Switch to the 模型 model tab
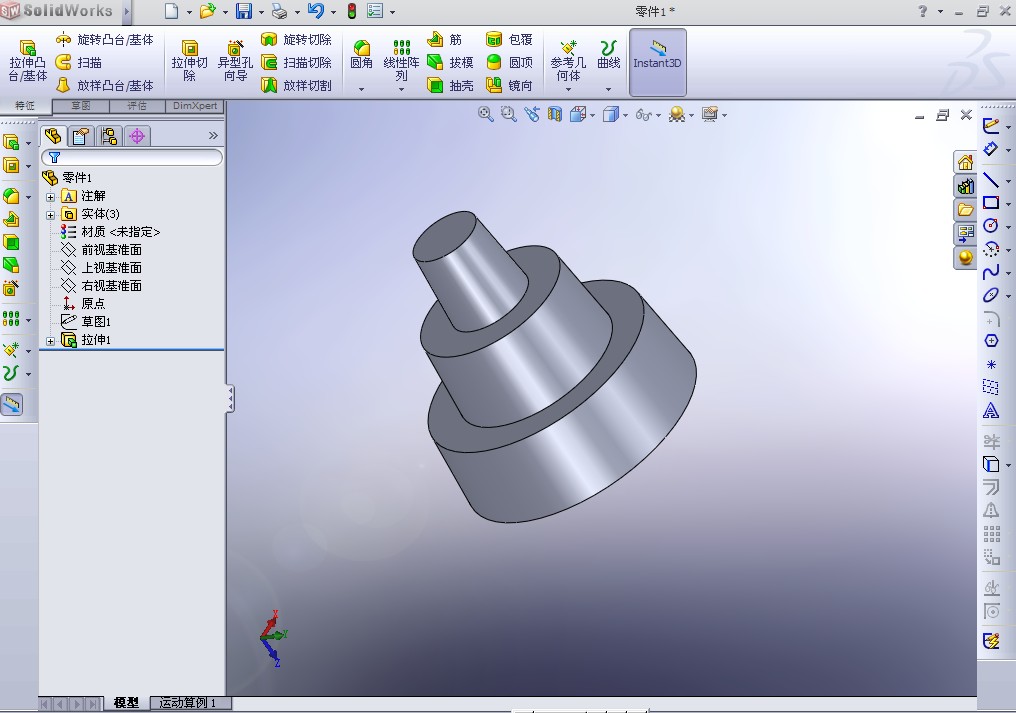1016x713 pixels. tap(126, 703)
